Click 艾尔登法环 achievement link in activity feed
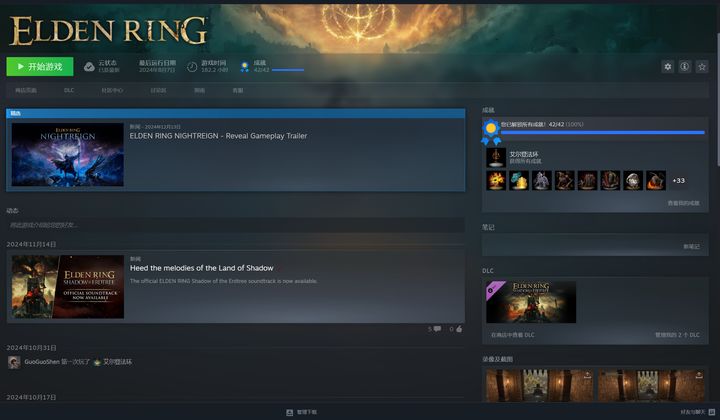Viewport: 720px width, 420px height. [x=118, y=362]
